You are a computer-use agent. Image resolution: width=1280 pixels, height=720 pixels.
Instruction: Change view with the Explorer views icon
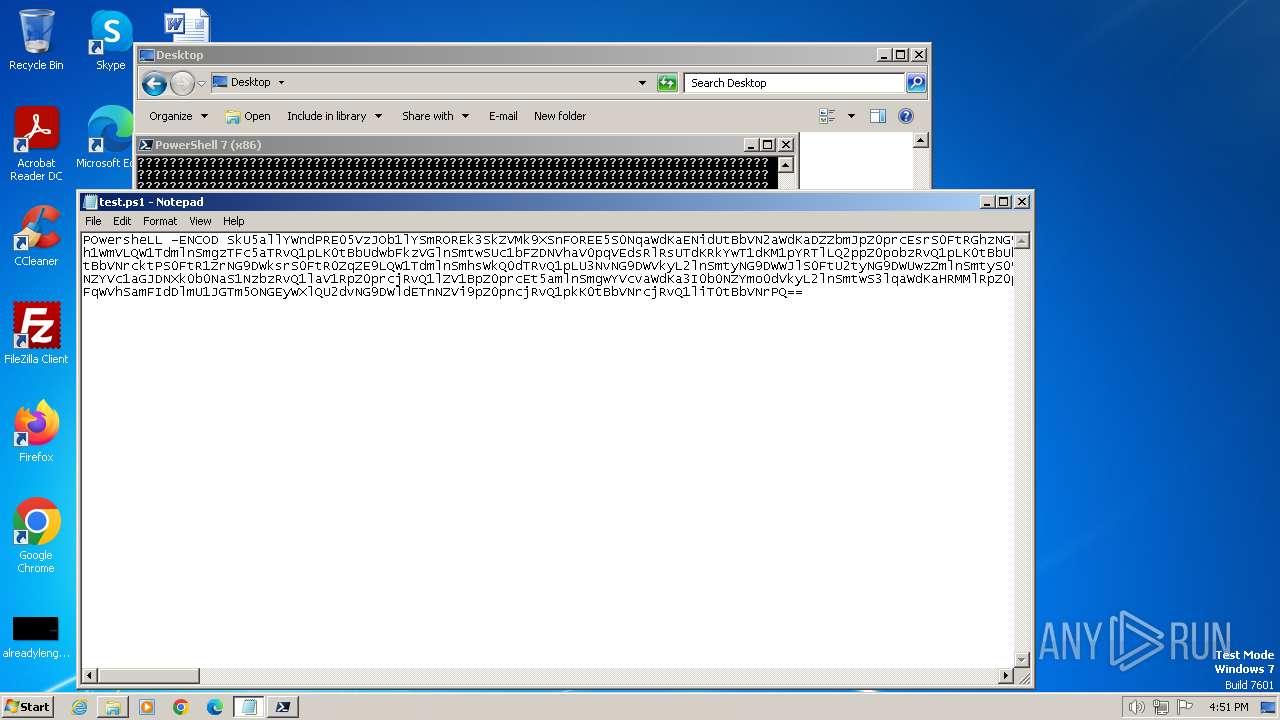tap(827, 116)
